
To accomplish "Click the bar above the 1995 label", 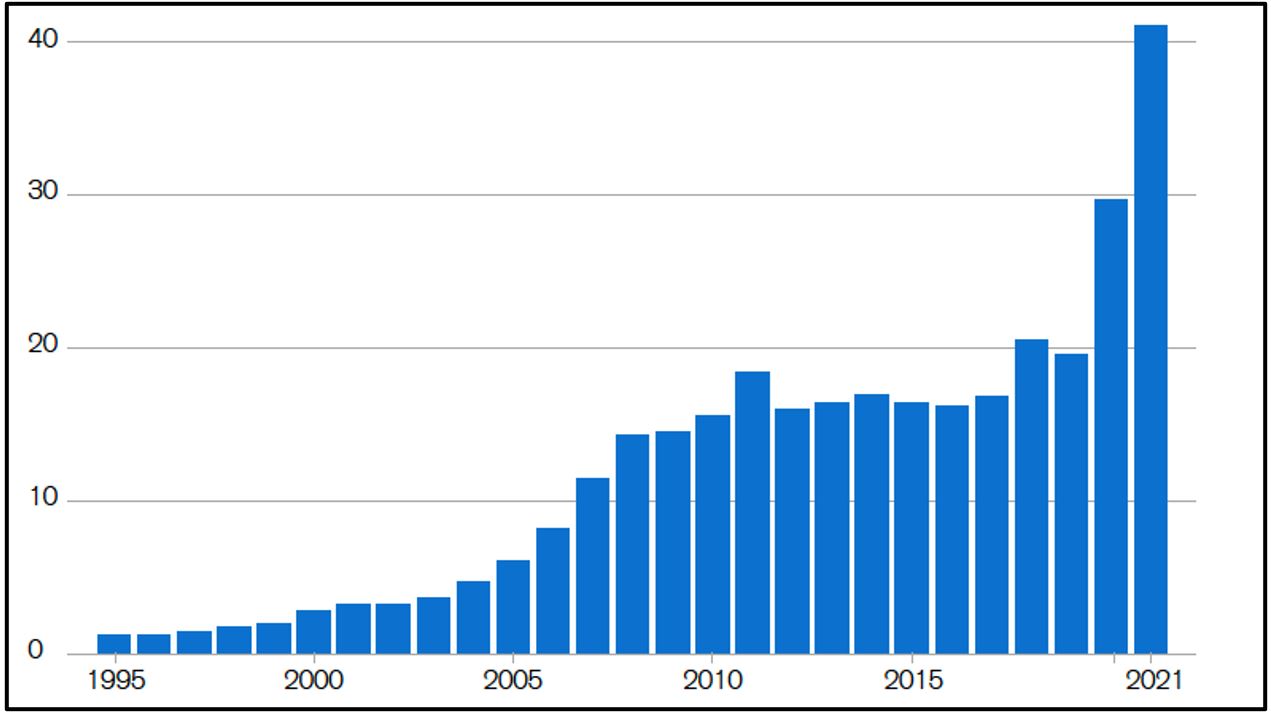I will pos(114,644).
